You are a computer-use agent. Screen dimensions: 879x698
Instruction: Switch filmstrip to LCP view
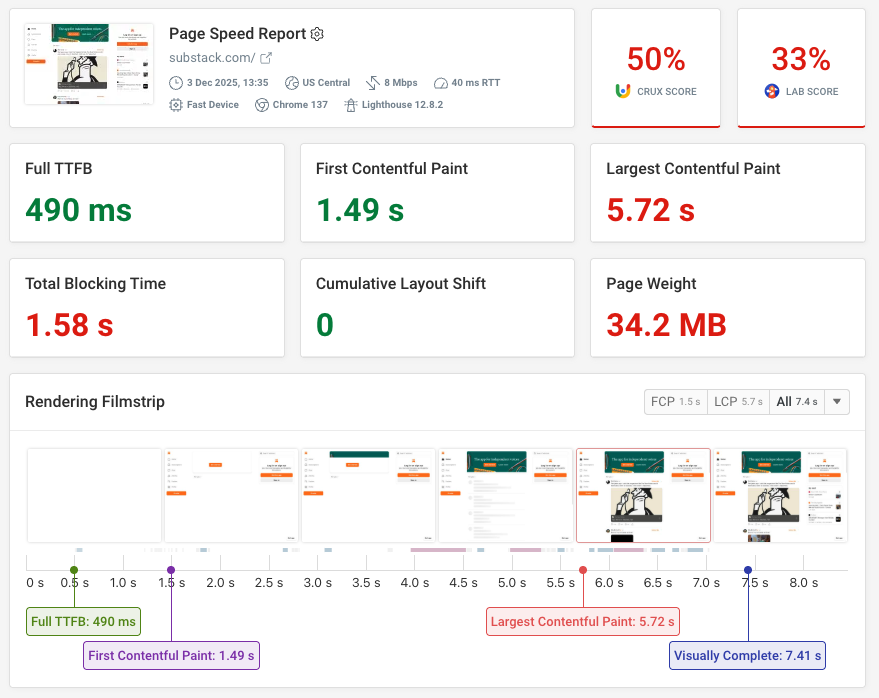point(738,401)
